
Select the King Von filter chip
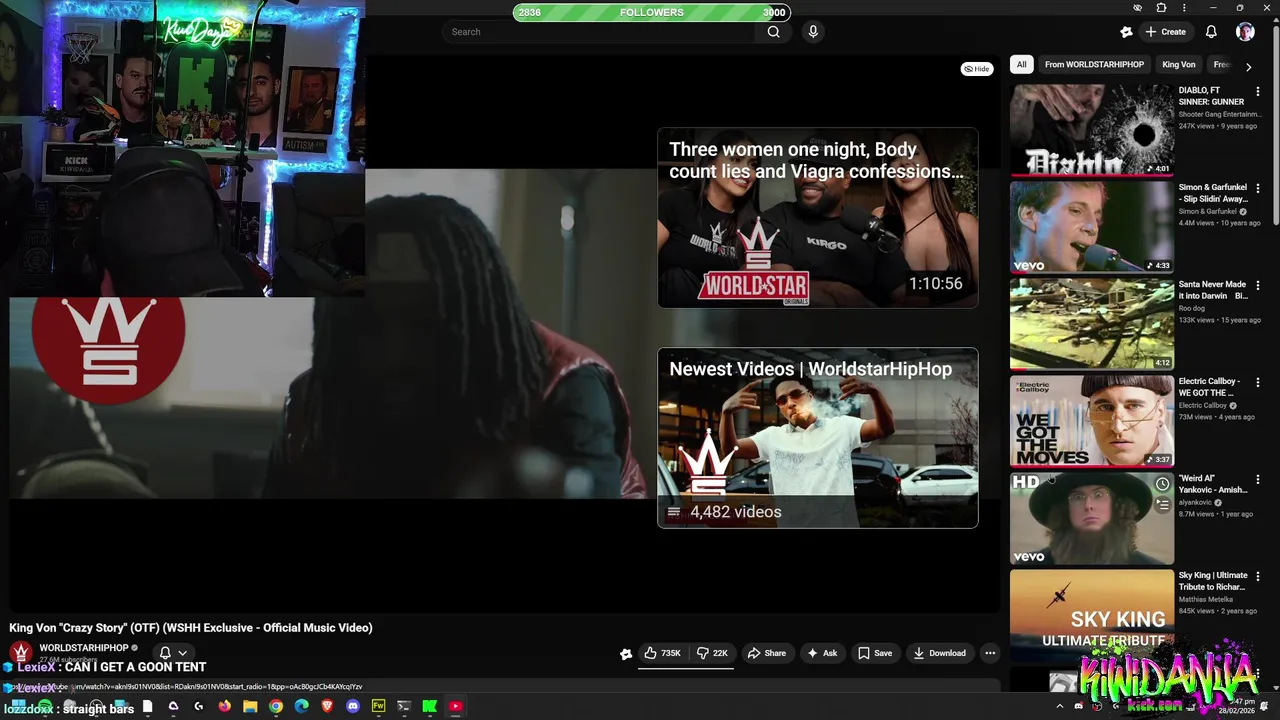click(1178, 65)
